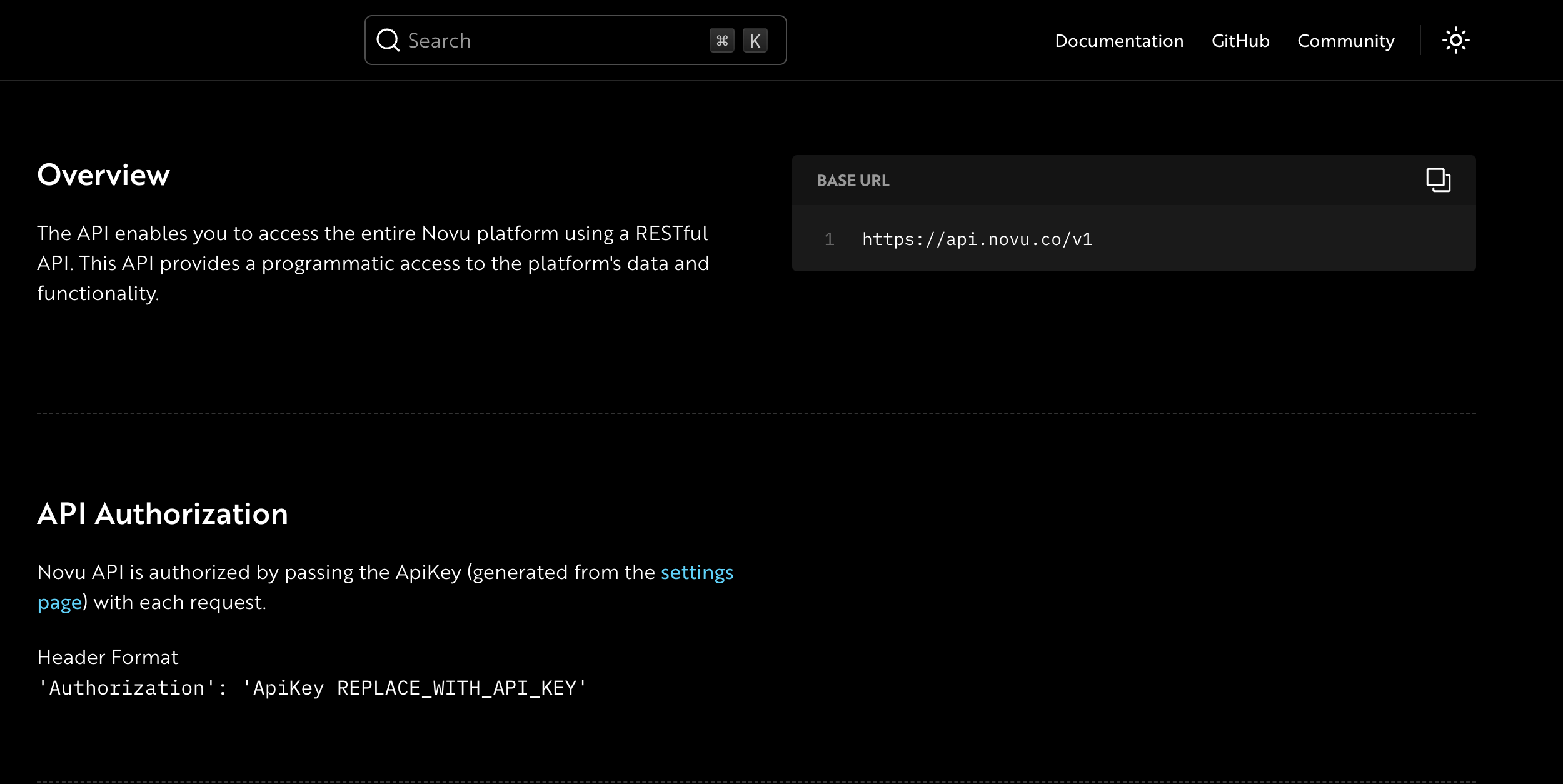The width and height of the screenshot is (1563, 784).
Task: Follow the 'settings' hyperlink text
Action: click(696, 572)
